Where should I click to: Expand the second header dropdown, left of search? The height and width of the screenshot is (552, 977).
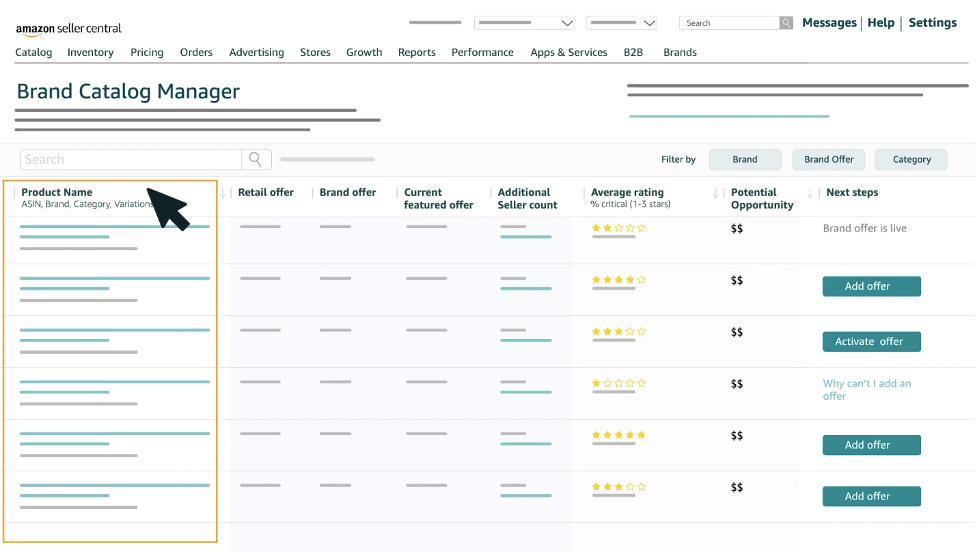tap(622, 23)
